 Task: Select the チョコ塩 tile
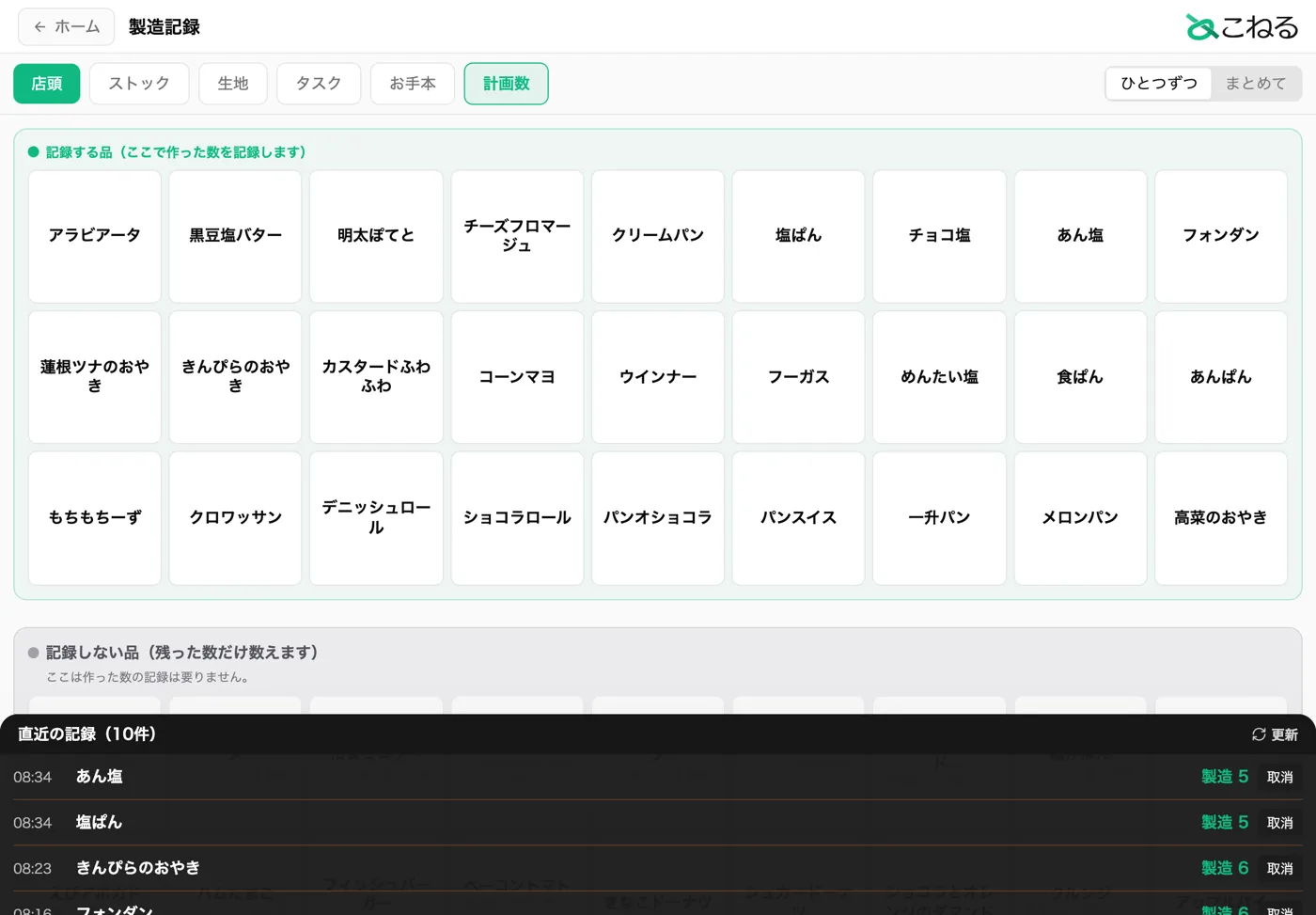(939, 236)
